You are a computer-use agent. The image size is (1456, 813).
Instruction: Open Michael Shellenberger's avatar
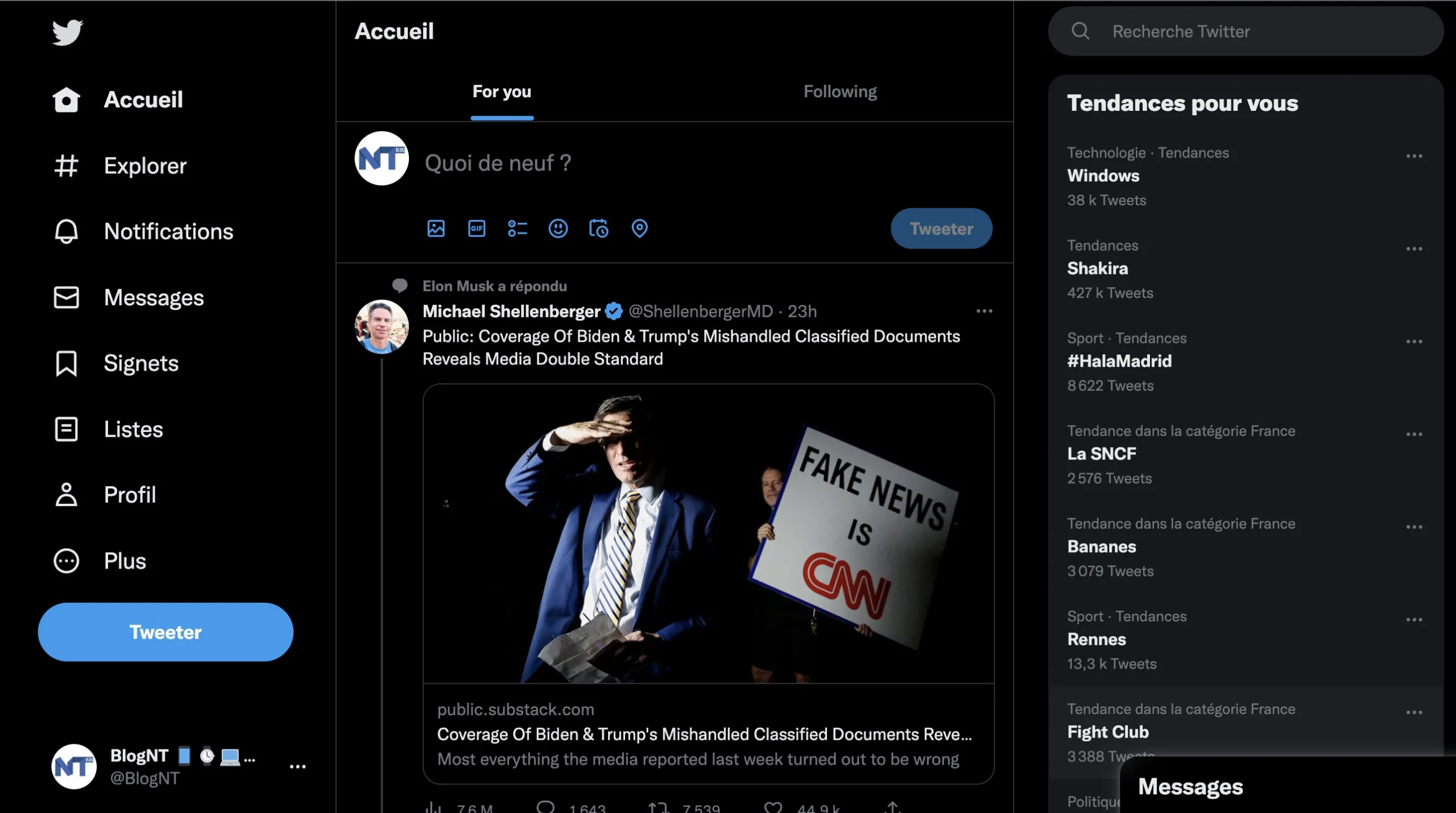coord(382,327)
